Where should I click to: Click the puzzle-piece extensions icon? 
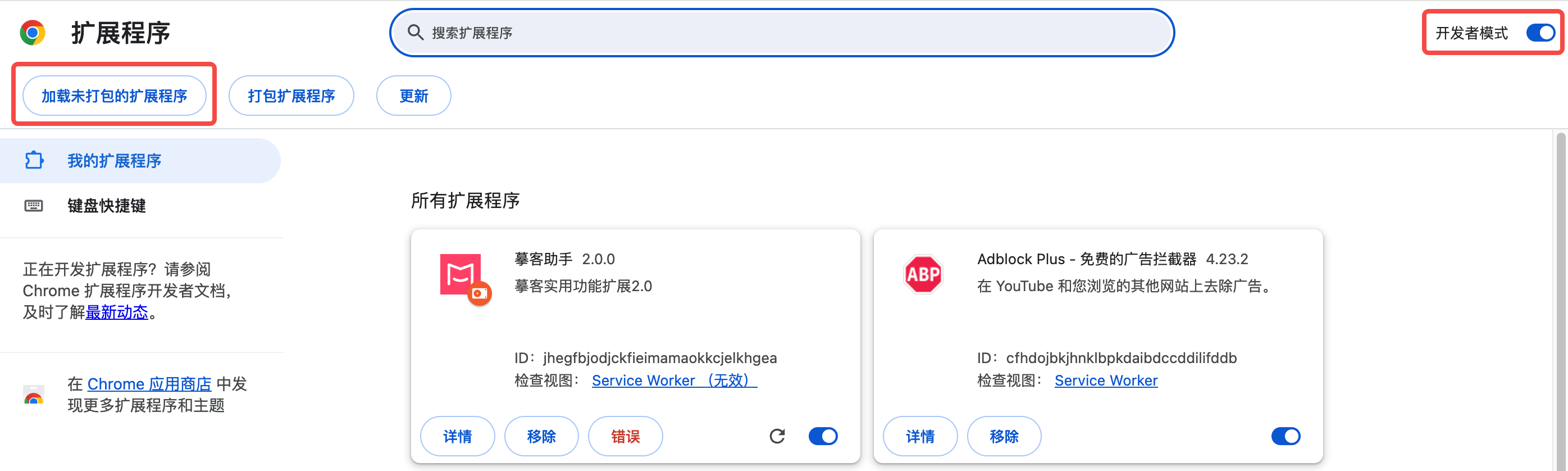pos(34,160)
